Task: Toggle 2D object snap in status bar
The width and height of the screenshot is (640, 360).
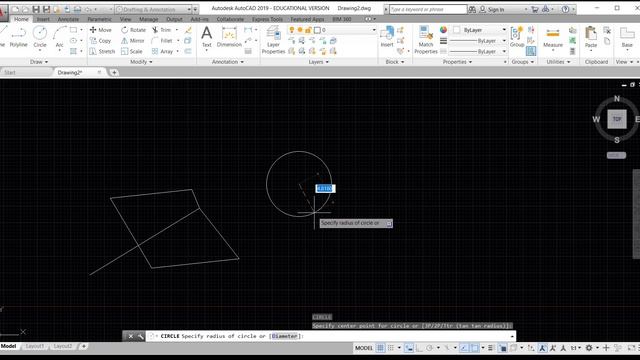Action: tap(475, 348)
